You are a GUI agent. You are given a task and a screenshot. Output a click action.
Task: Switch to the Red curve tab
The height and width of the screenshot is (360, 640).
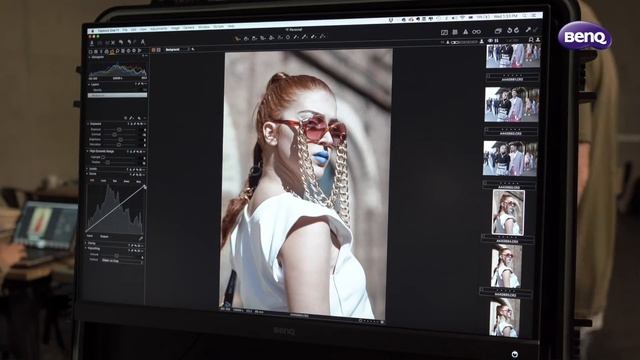tap(115, 181)
